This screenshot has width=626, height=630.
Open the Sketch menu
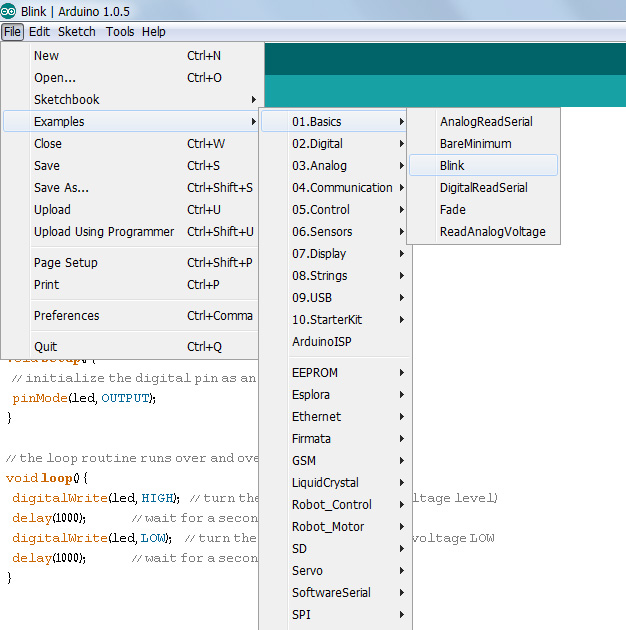[x=77, y=32]
